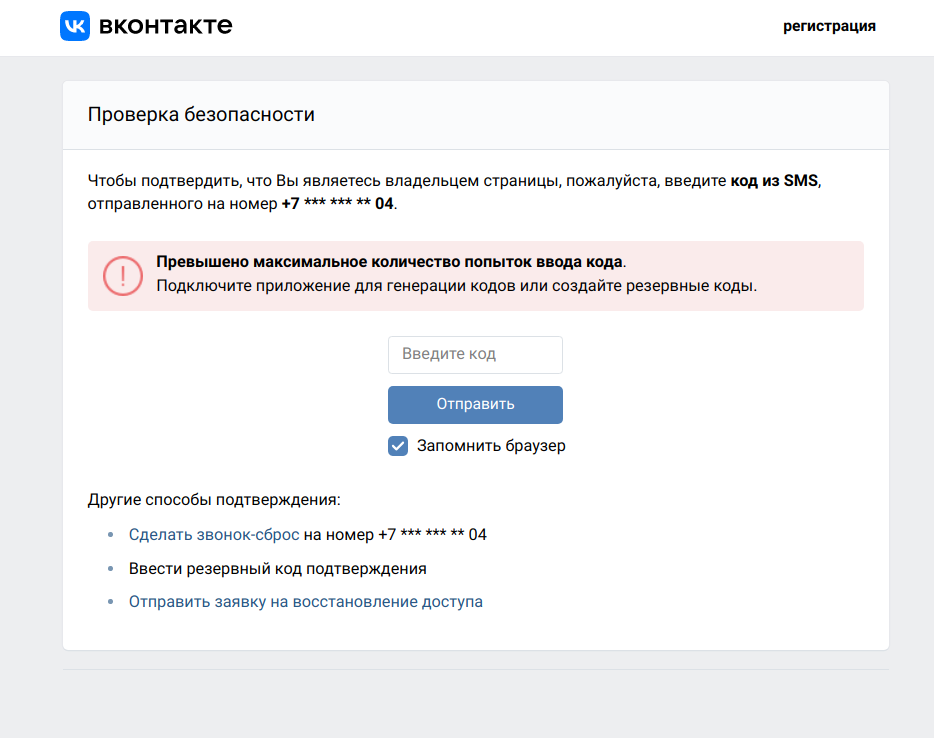The width and height of the screenshot is (934, 738).
Task: Click the red exclamation warning icon
Action: [123, 276]
